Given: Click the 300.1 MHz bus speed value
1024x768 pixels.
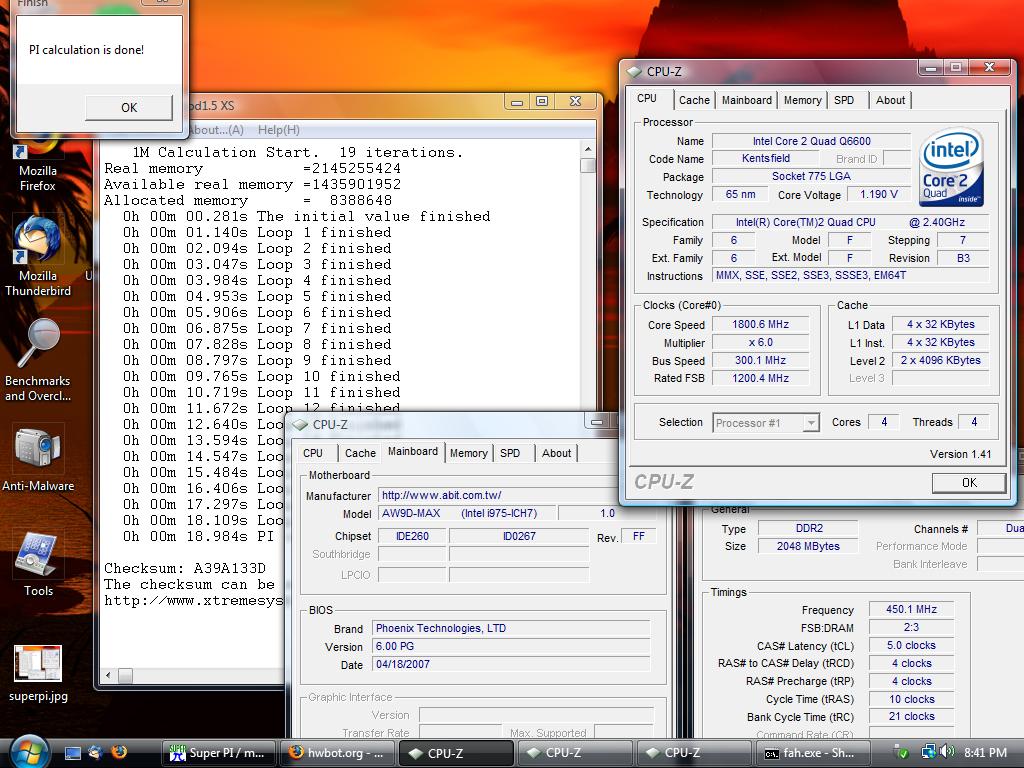Looking at the screenshot, I should (760, 360).
